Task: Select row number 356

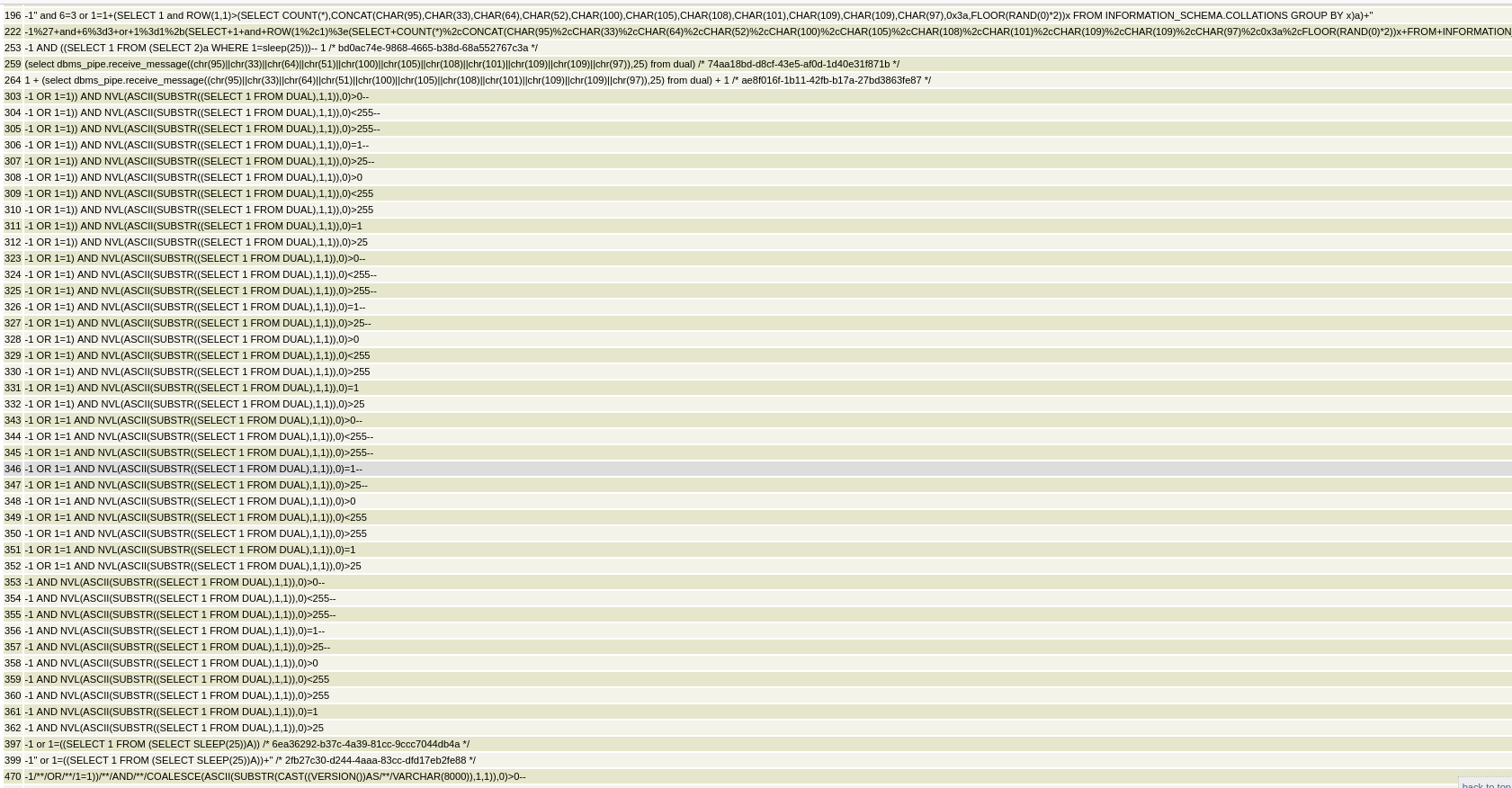Action: tap(13, 631)
